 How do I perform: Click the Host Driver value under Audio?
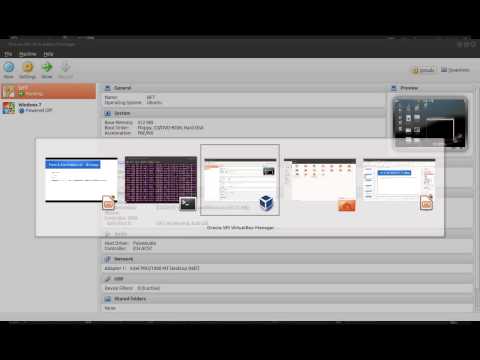click(x=144, y=243)
